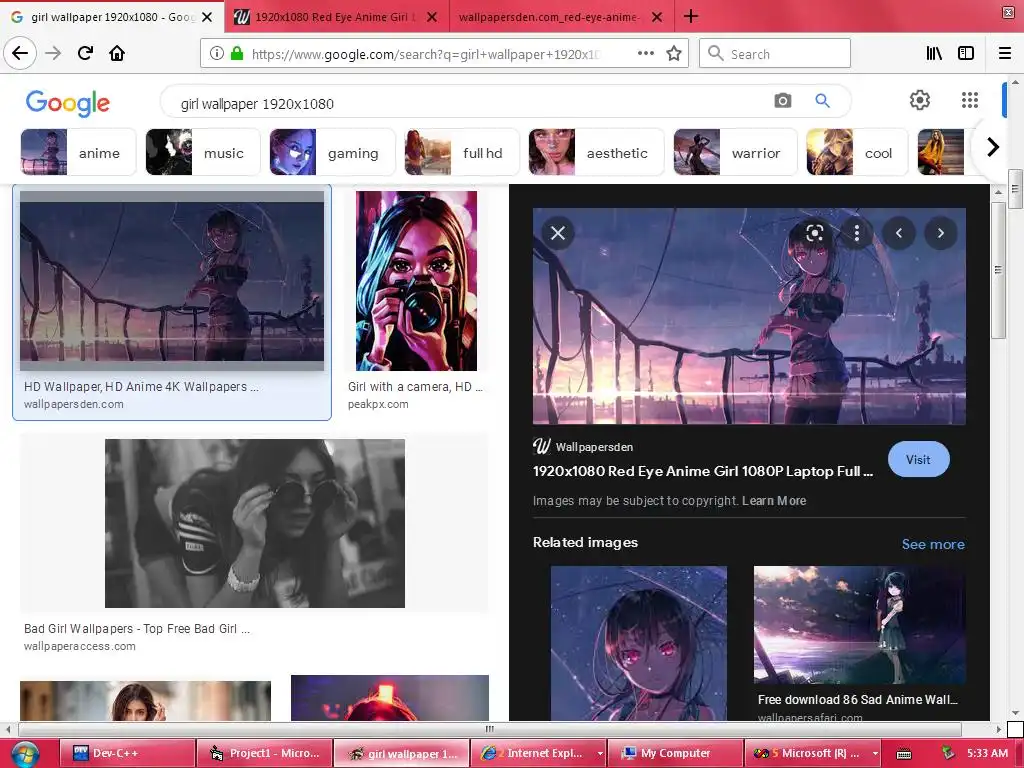This screenshot has height=768, width=1024.
Task: Open the on-screen keyboard tray icon
Action: click(904, 754)
